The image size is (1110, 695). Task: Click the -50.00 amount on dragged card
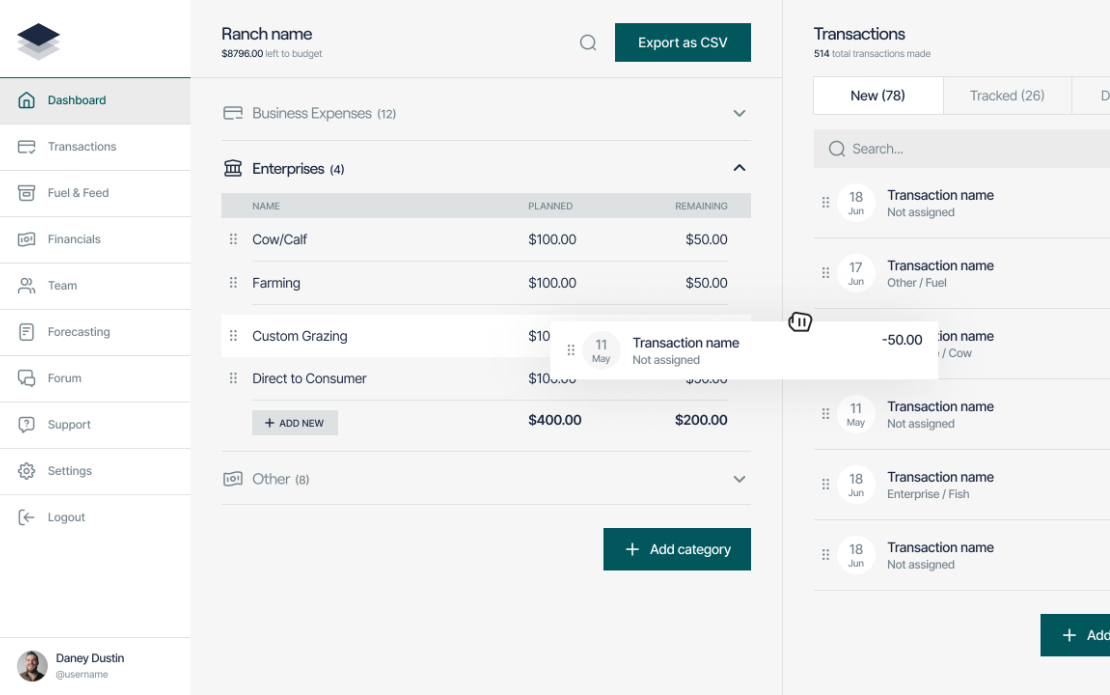pos(902,340)
